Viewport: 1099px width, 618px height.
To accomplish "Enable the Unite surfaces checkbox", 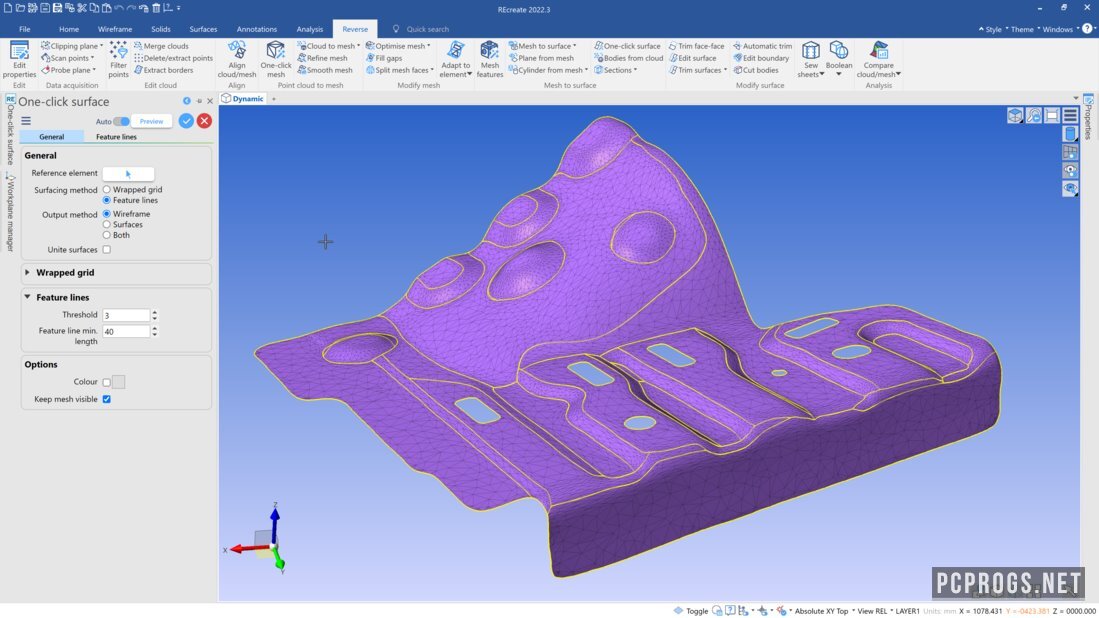I will click(107, 250).
